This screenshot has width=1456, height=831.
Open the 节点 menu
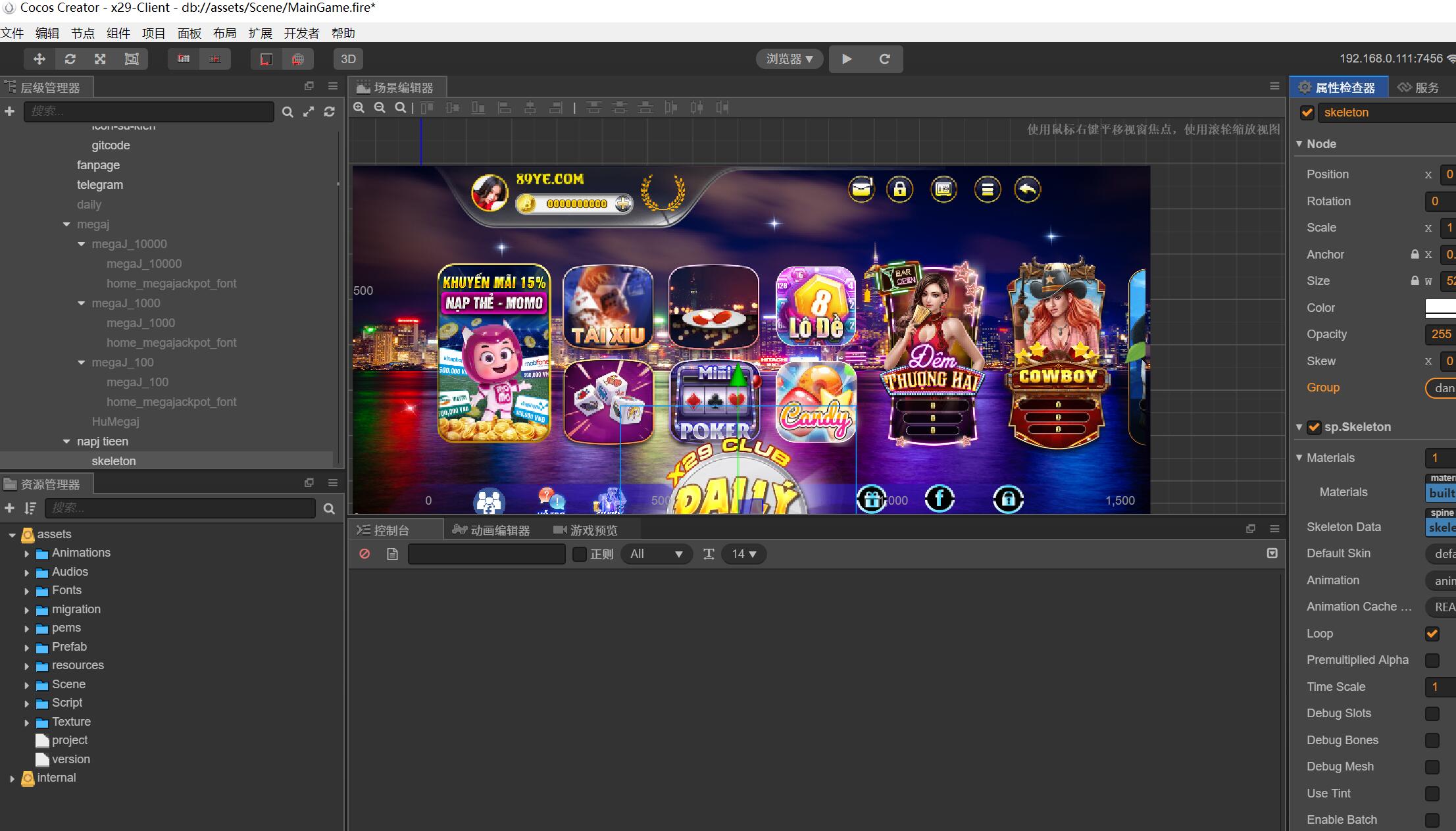tap(83, 33)
